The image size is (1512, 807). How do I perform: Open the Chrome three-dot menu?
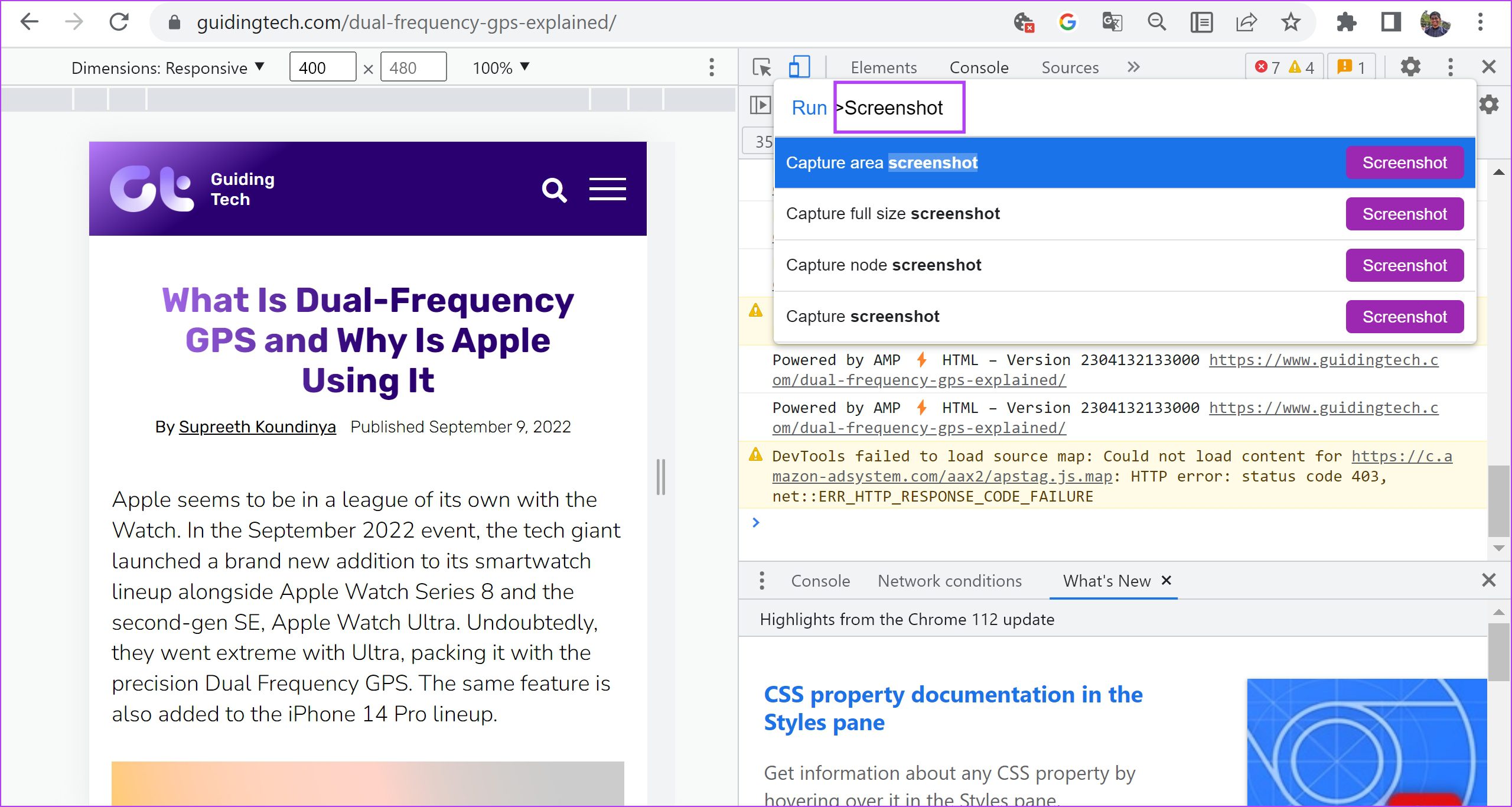click(1480, 22)
